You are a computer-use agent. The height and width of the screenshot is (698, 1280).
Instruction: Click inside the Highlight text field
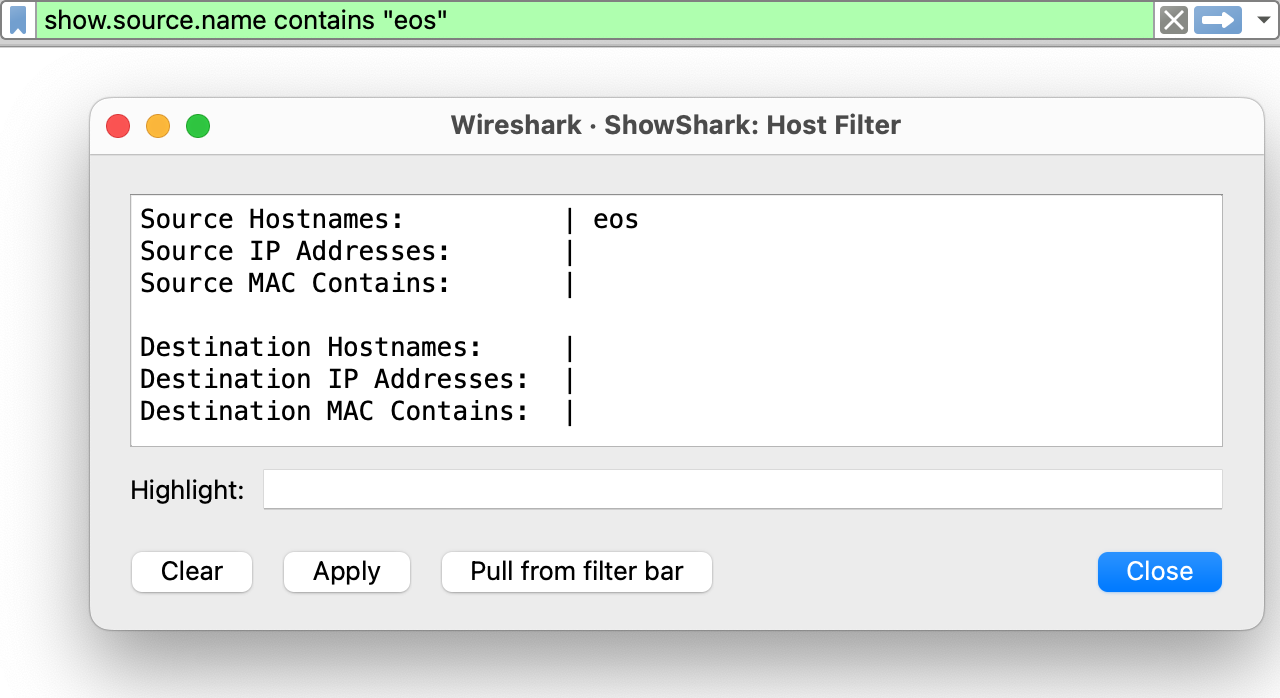click(742, 489)
